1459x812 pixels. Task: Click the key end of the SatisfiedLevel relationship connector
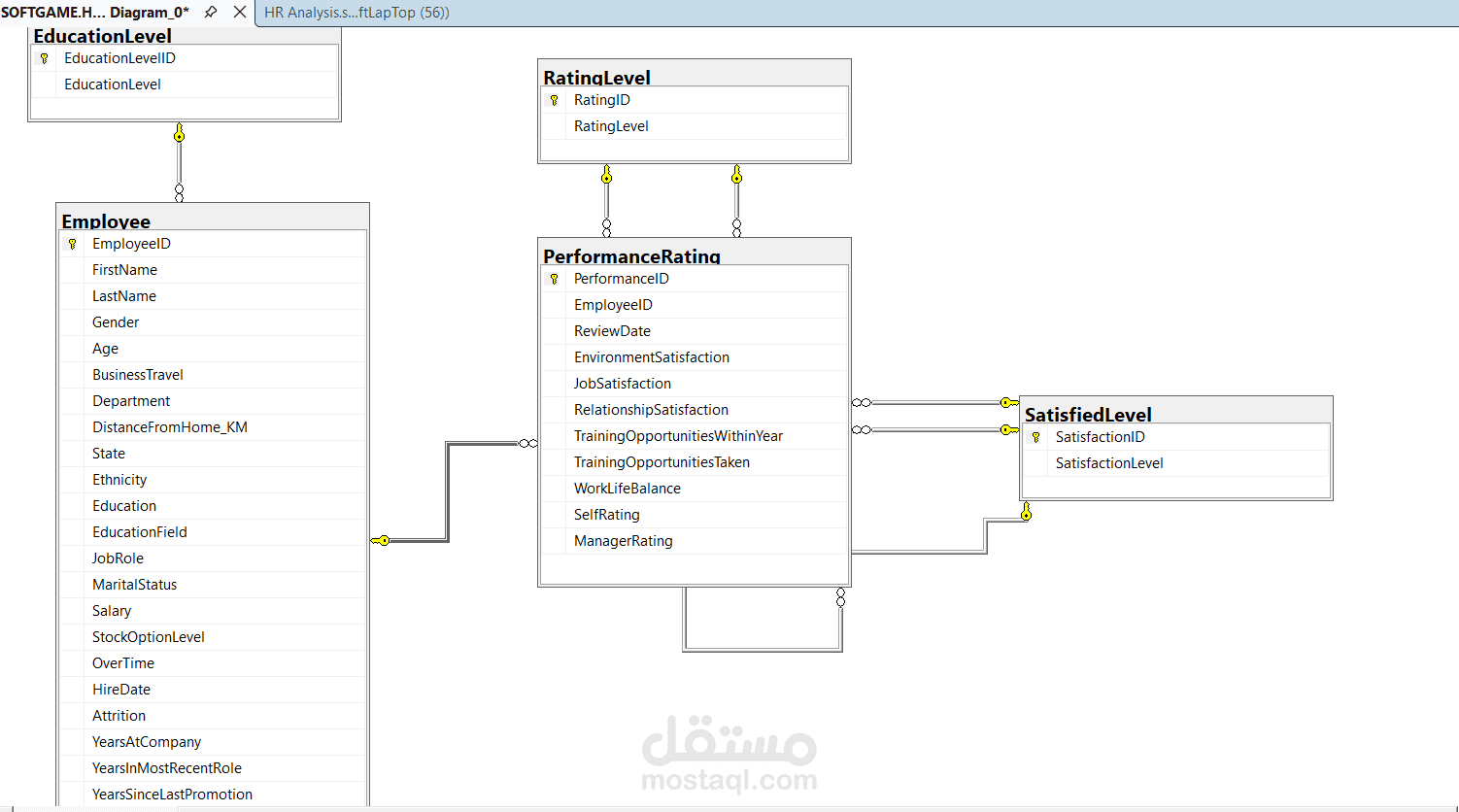click(x=1008, y=401)
